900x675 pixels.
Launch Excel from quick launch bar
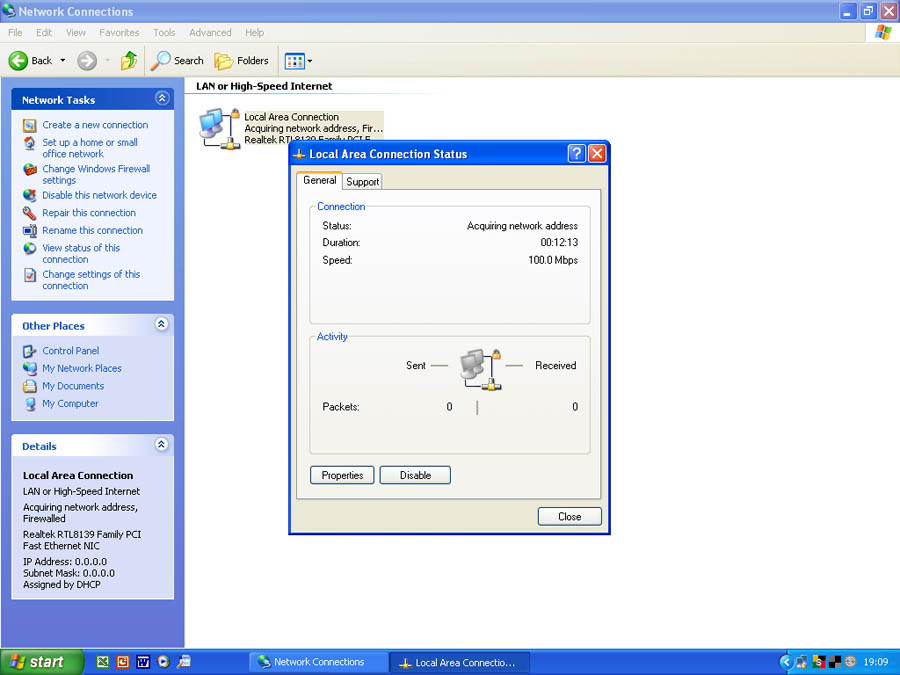[102, 662]
